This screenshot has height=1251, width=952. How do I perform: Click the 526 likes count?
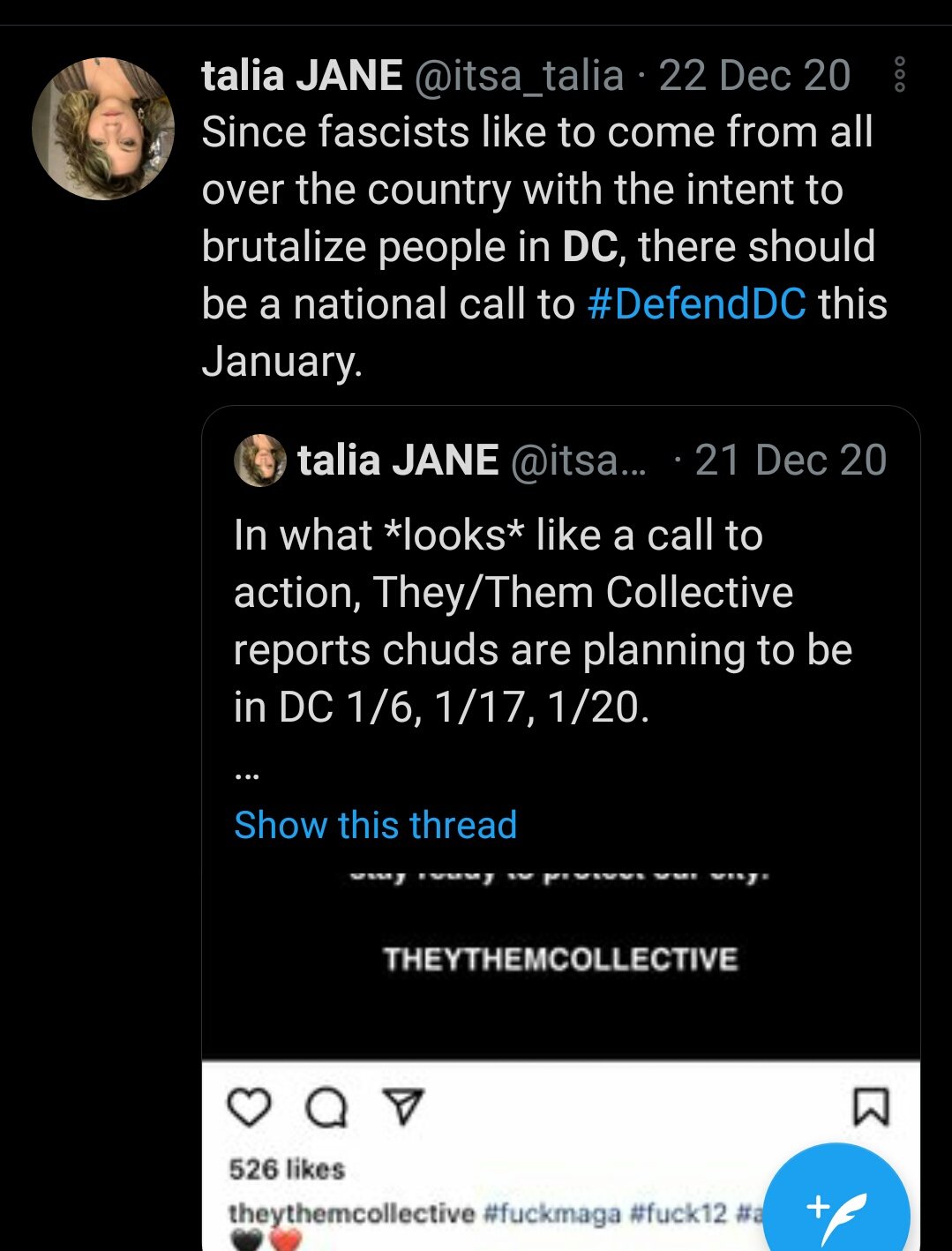(x=287, y=1169)
